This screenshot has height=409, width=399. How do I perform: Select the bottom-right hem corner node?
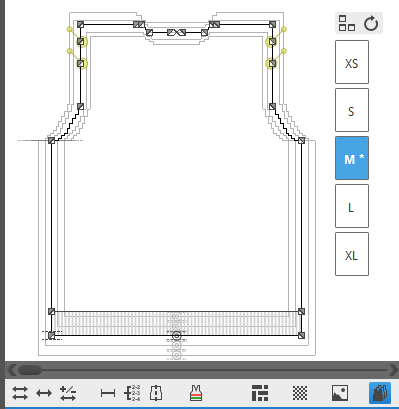(301, 335)
